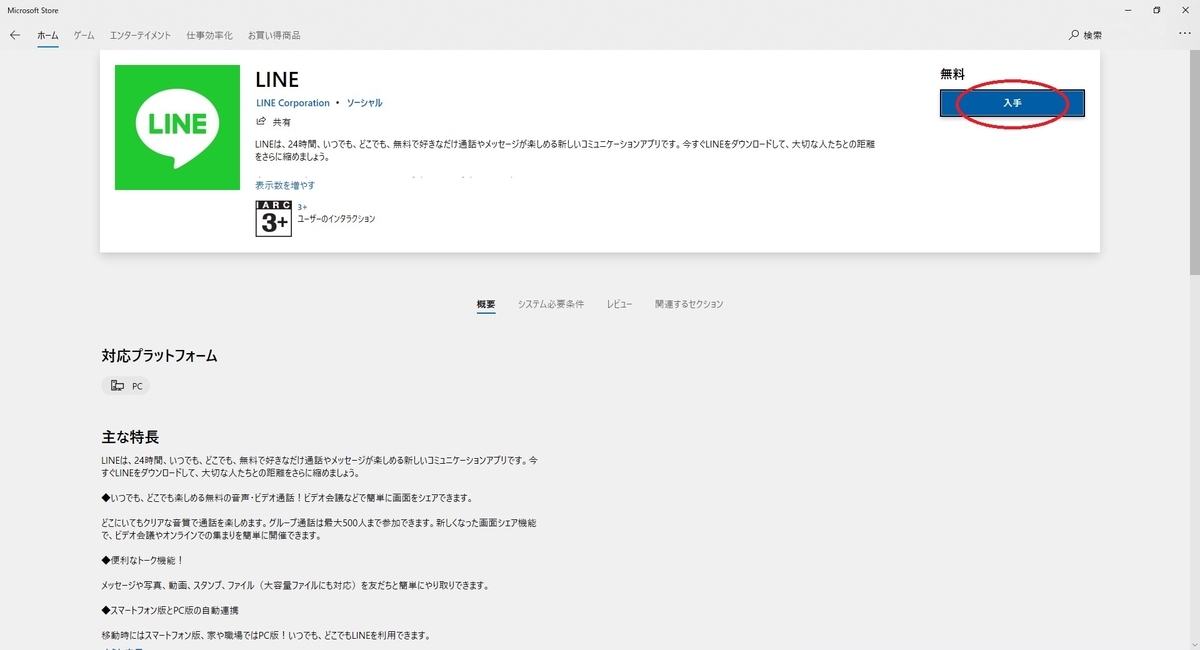Close the Microsoft Store window
The height and width of the screenshot is (650, 1200).
[1185, 9]
